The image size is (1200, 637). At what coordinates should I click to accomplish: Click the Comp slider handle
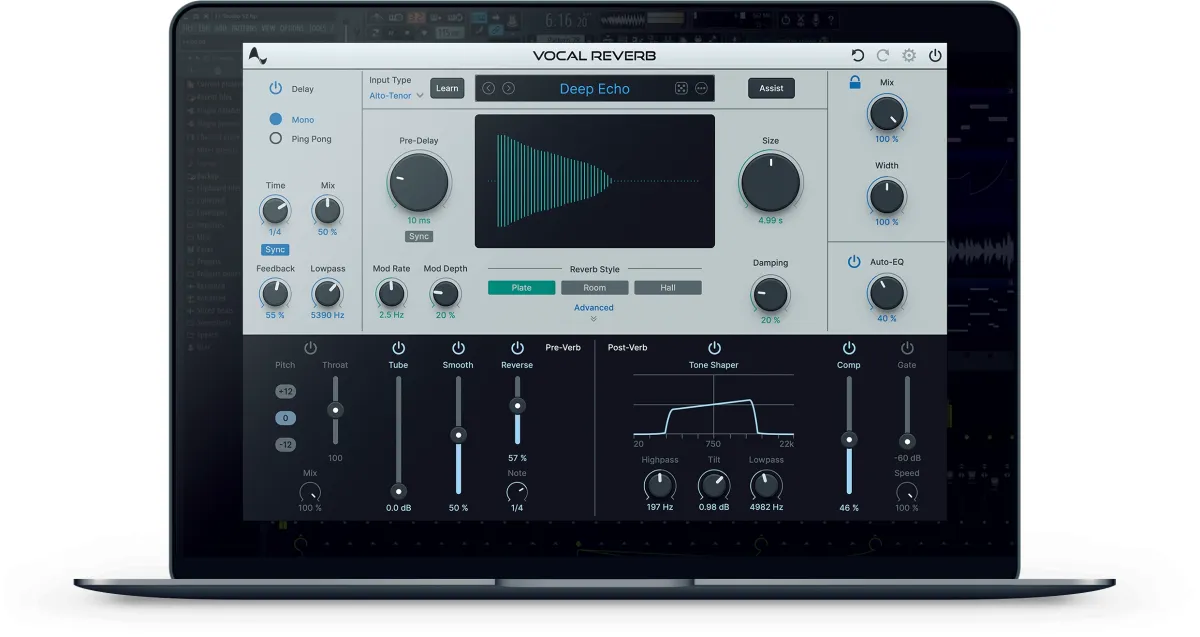[849, 439]
